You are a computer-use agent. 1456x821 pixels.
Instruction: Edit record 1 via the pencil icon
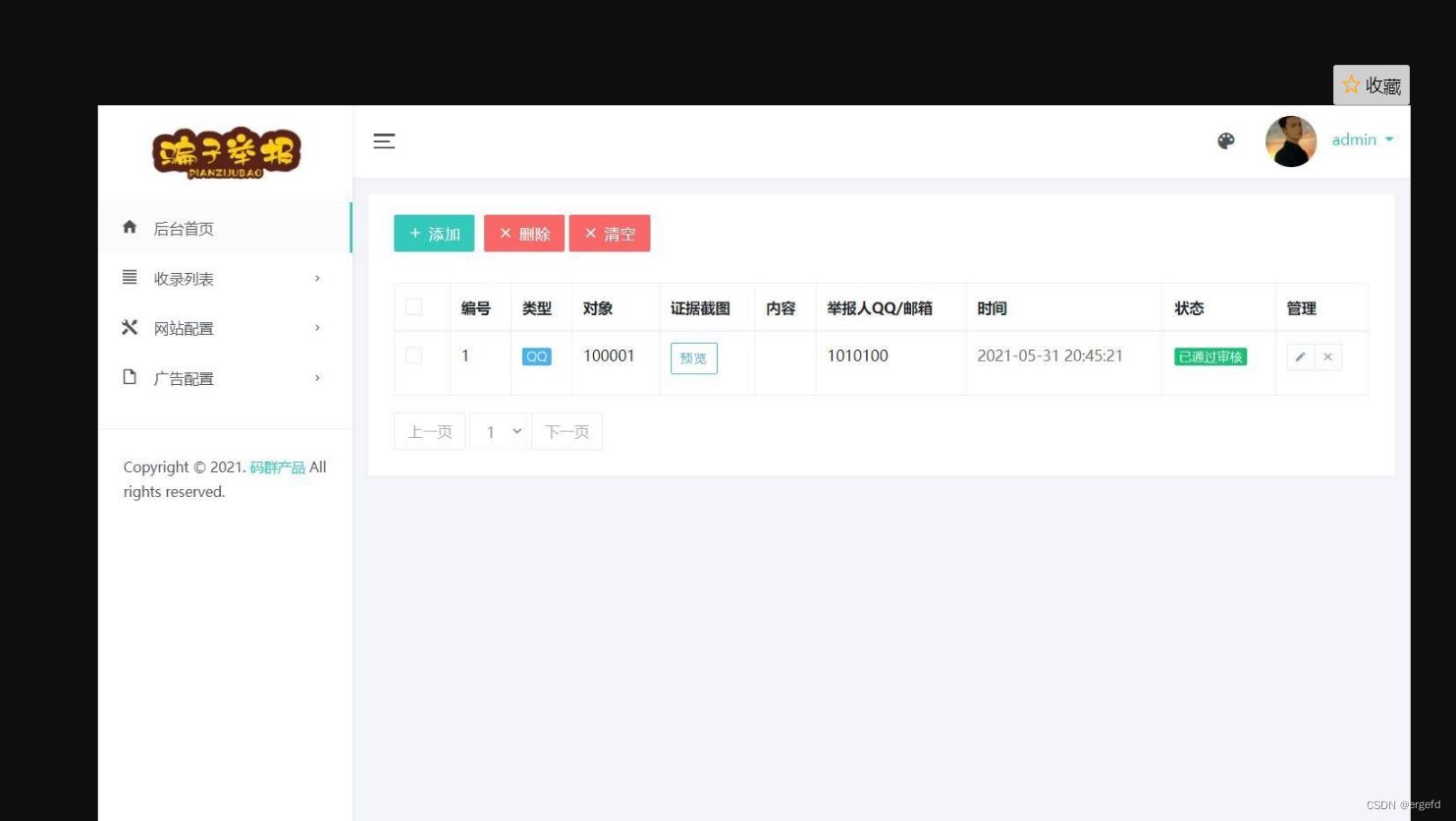[1300, 356]
